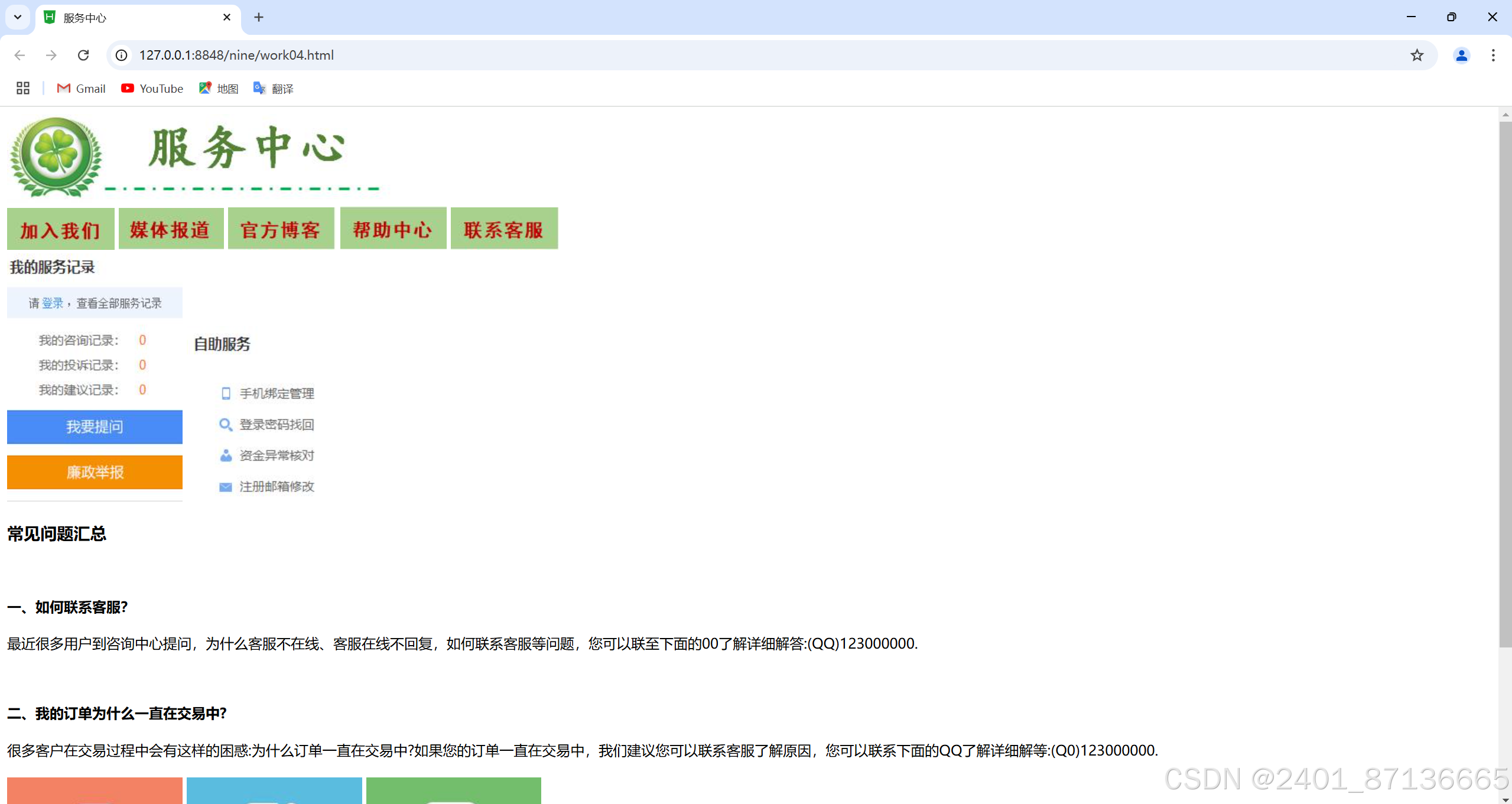Open Chrome three-dot menu

click(x=1493, y=55)
